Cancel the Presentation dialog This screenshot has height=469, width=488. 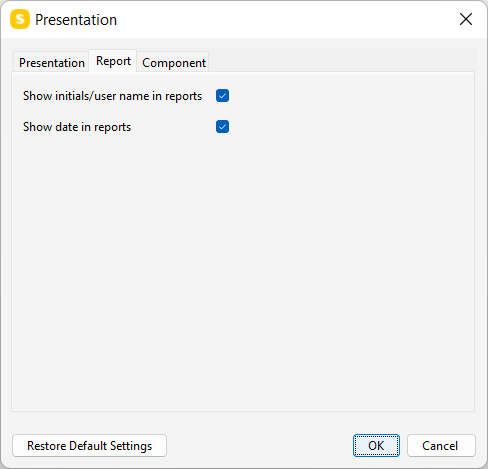441,446
